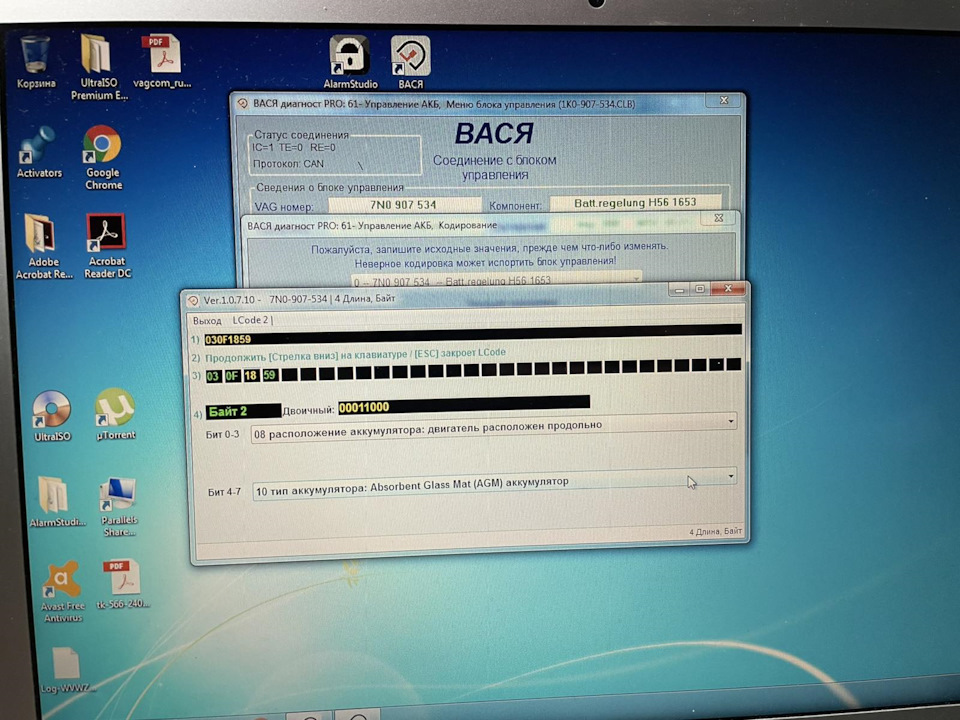Click the IC=1 TE=0 RE=0 status text
The height and width of the screenshot is (720, 960).
tap(294, 148)
